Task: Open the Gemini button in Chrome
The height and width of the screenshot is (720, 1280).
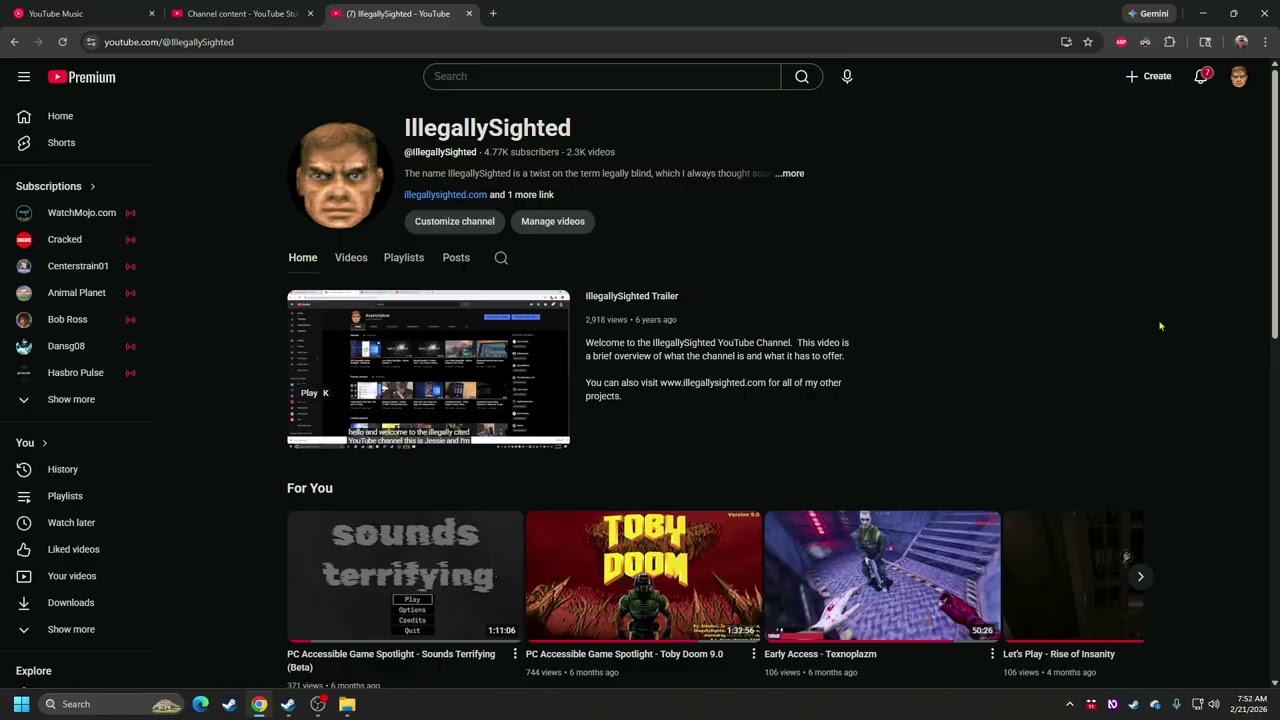Action: pyautogui.click(x=1148, y=14)
